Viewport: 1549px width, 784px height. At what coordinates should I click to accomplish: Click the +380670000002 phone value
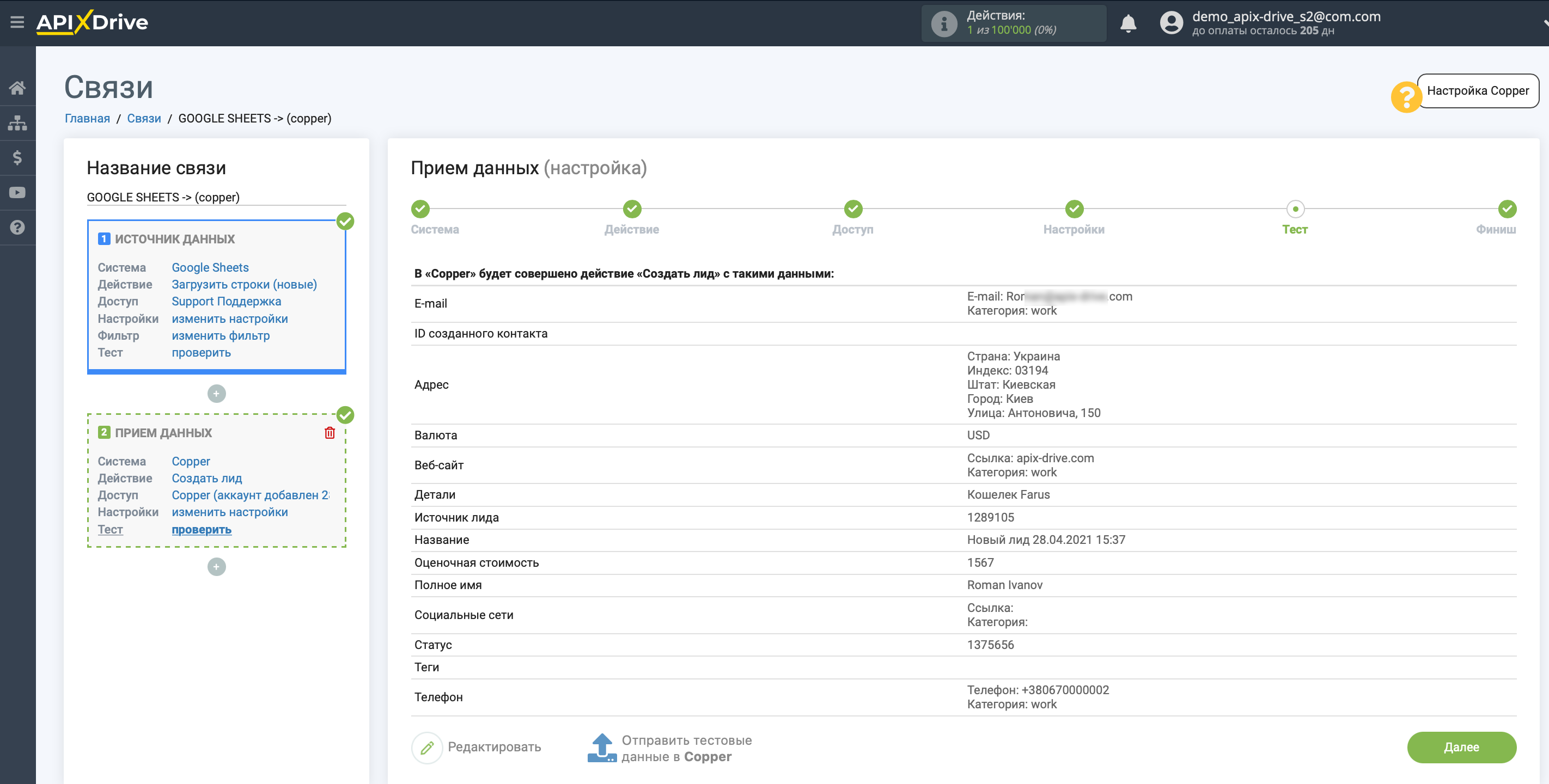click(x=1065, y=690)
